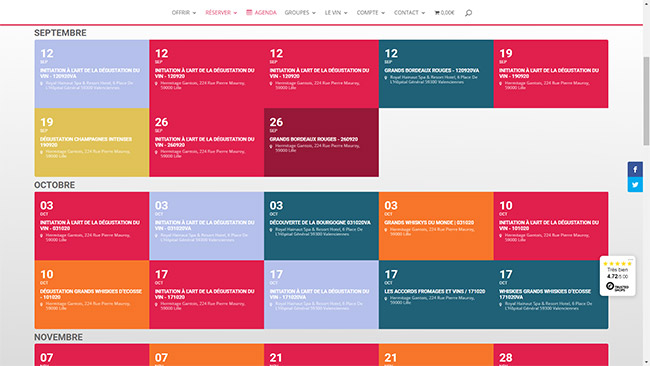Open the 03 Oct Grands Whiskys du Monde event
The width and height of the screenshot is (650, 366).
436,226
